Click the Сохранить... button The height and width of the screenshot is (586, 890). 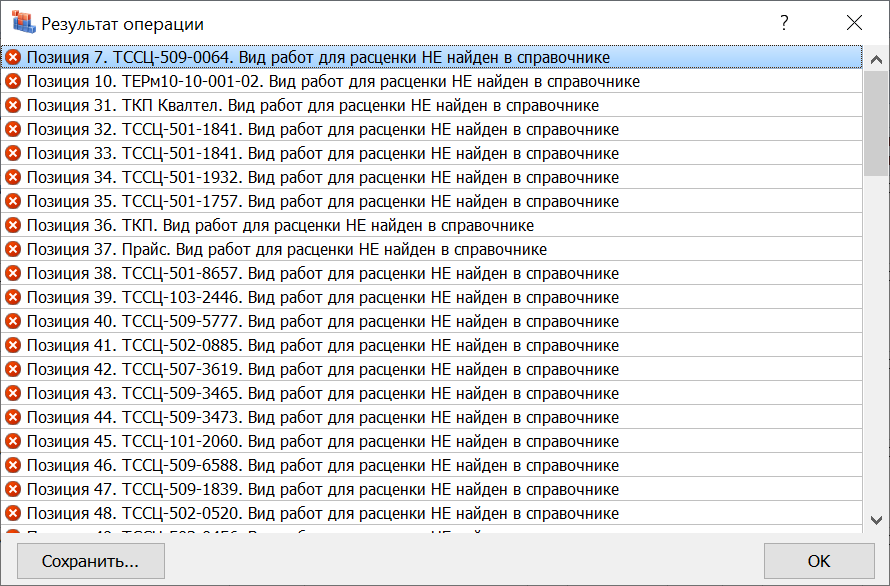(91, 561)
